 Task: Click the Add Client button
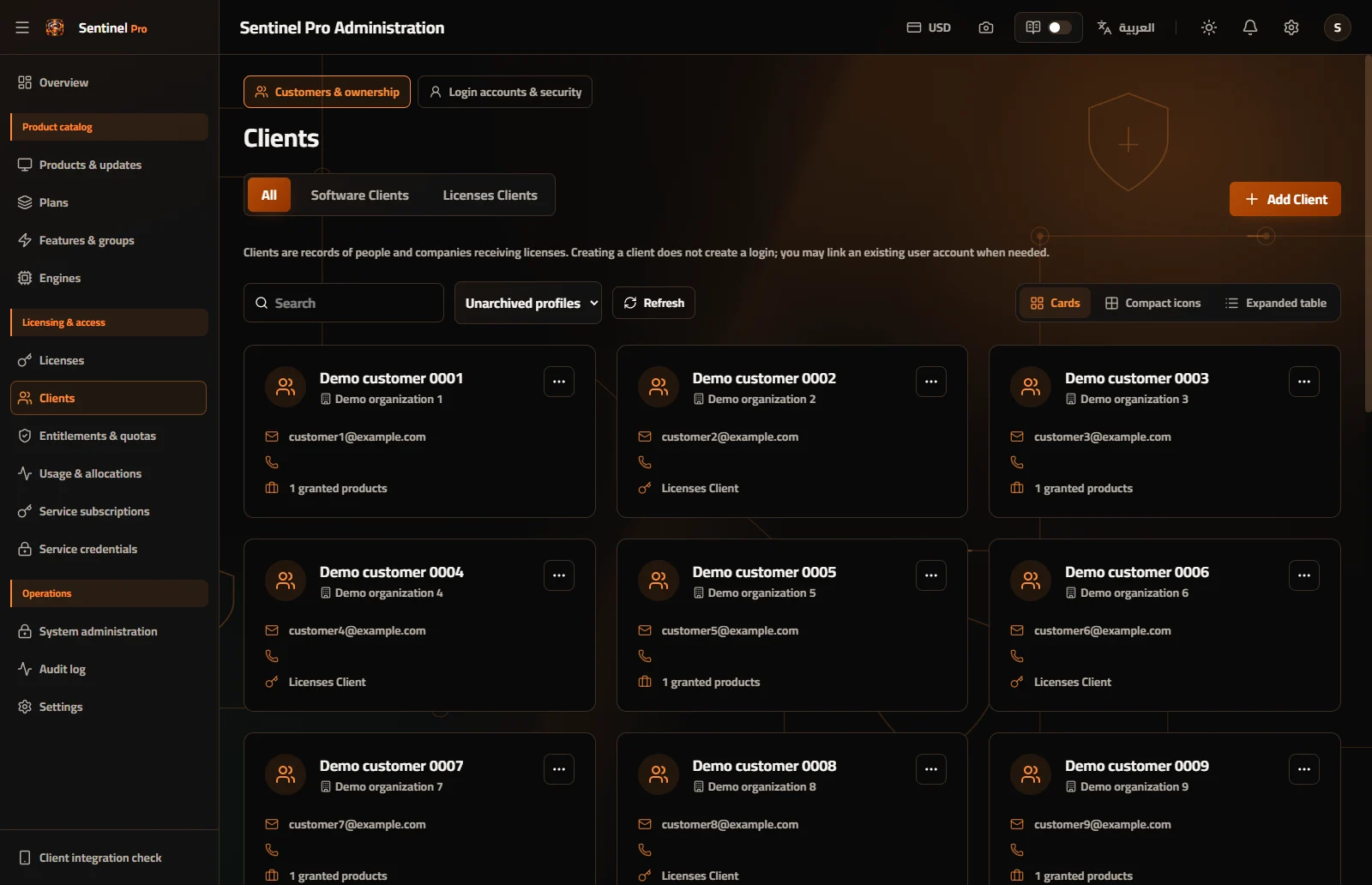tap(1285, 199)
